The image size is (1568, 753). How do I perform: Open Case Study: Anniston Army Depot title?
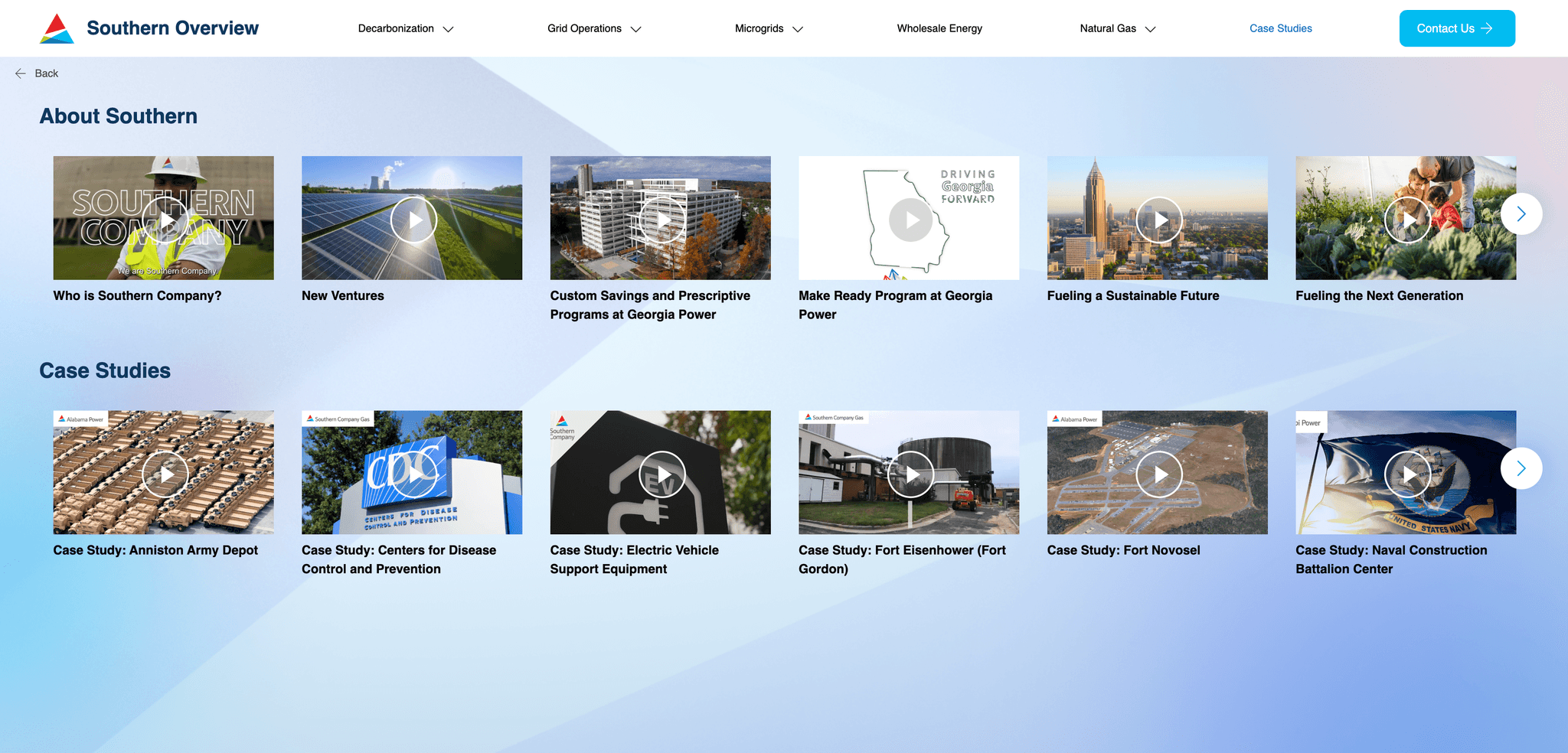pyautogui.click(x=155, y=550)
